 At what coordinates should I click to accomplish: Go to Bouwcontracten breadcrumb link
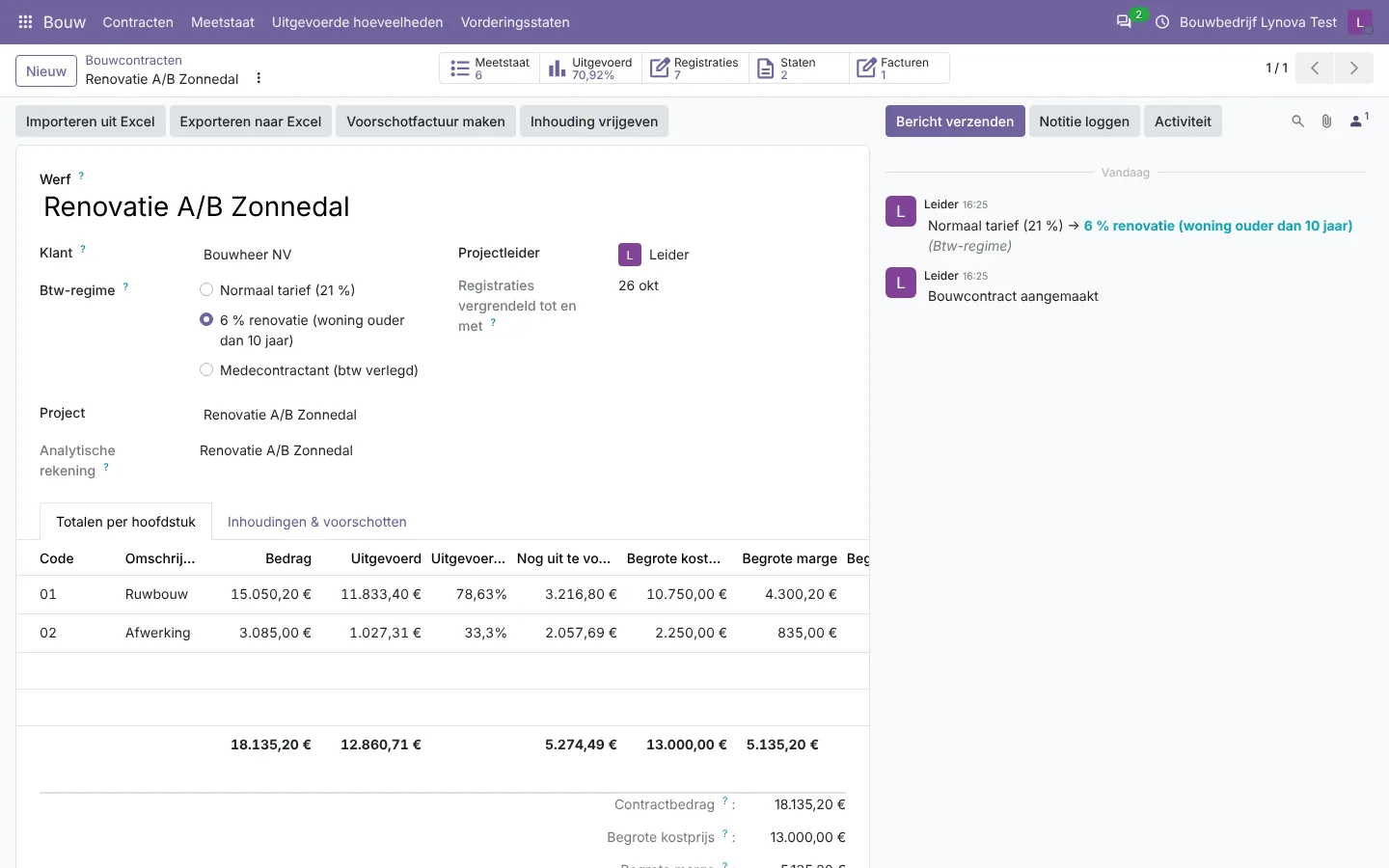(133, 60)
